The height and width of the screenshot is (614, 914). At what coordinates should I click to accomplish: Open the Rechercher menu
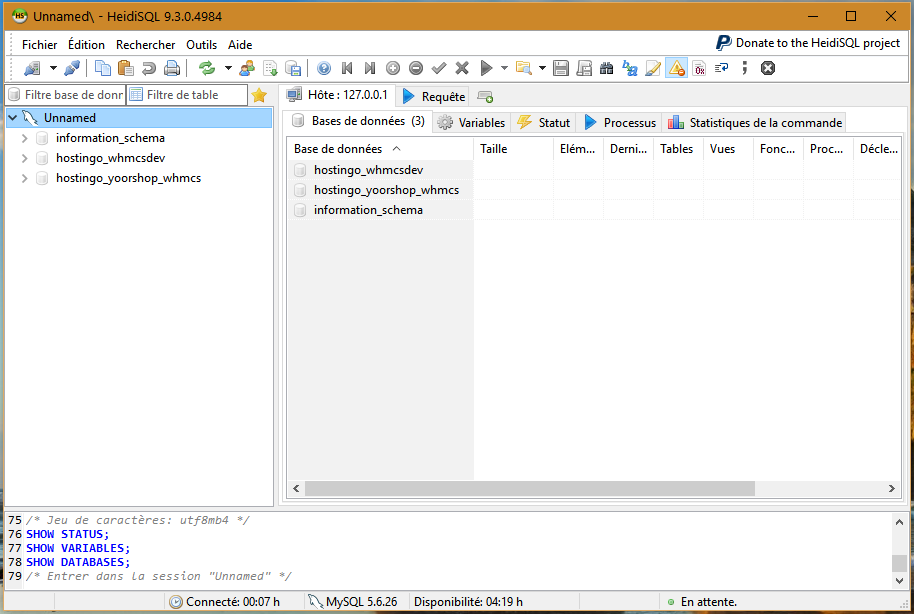(145, 45)
